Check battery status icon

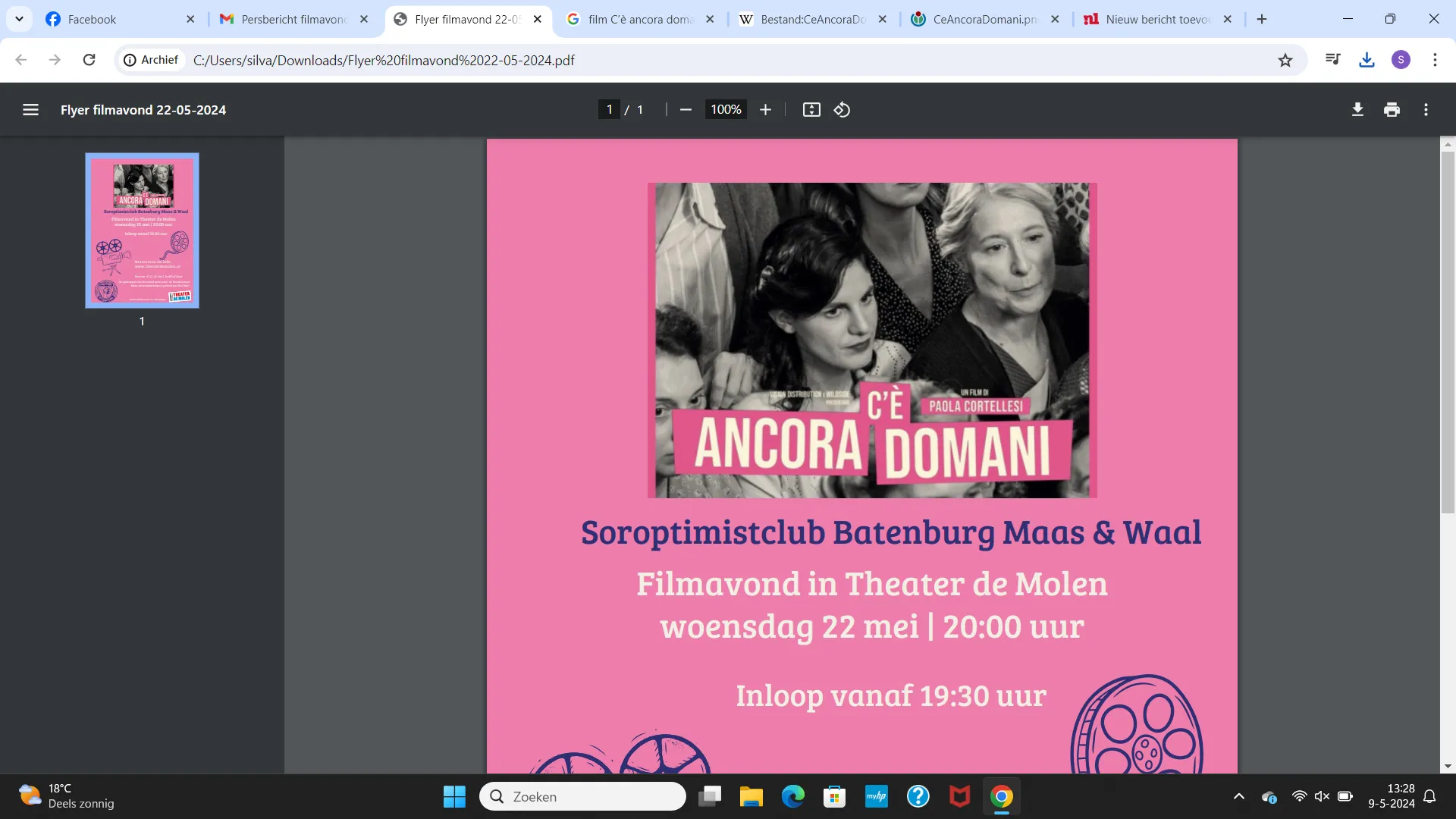point(1345,796)
